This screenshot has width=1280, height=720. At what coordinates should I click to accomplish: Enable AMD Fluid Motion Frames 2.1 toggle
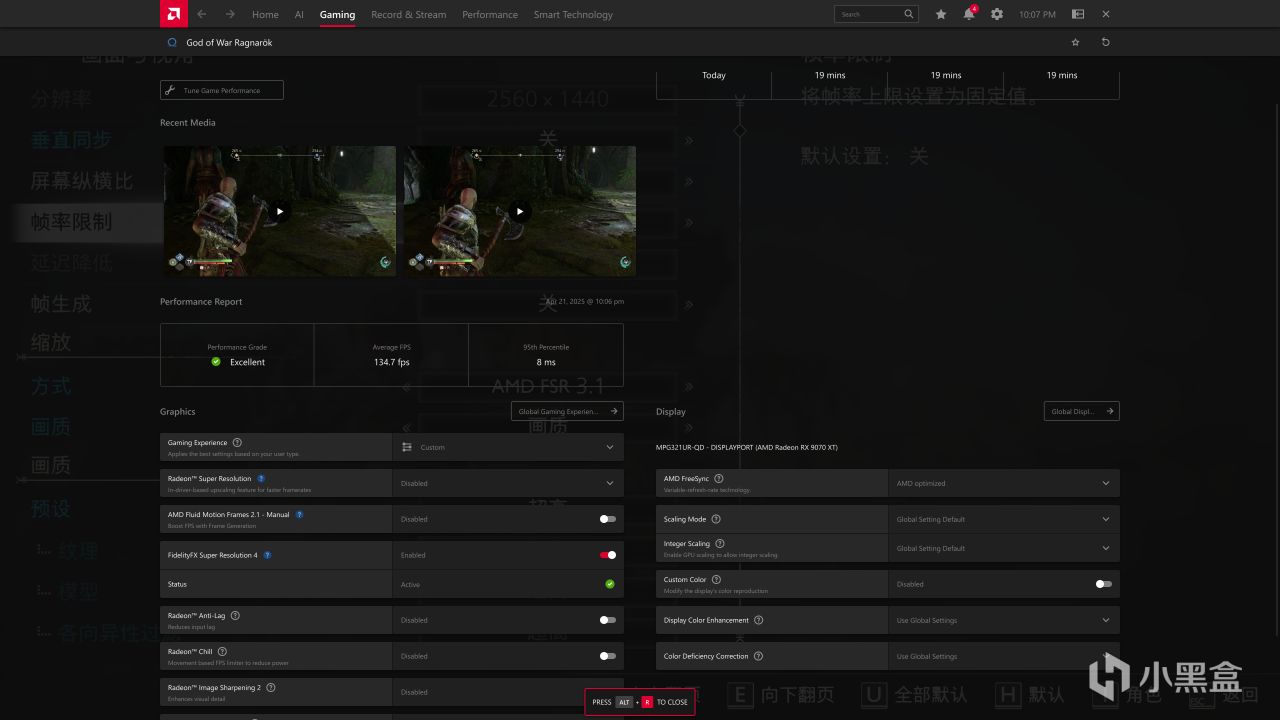click(607, 519)
